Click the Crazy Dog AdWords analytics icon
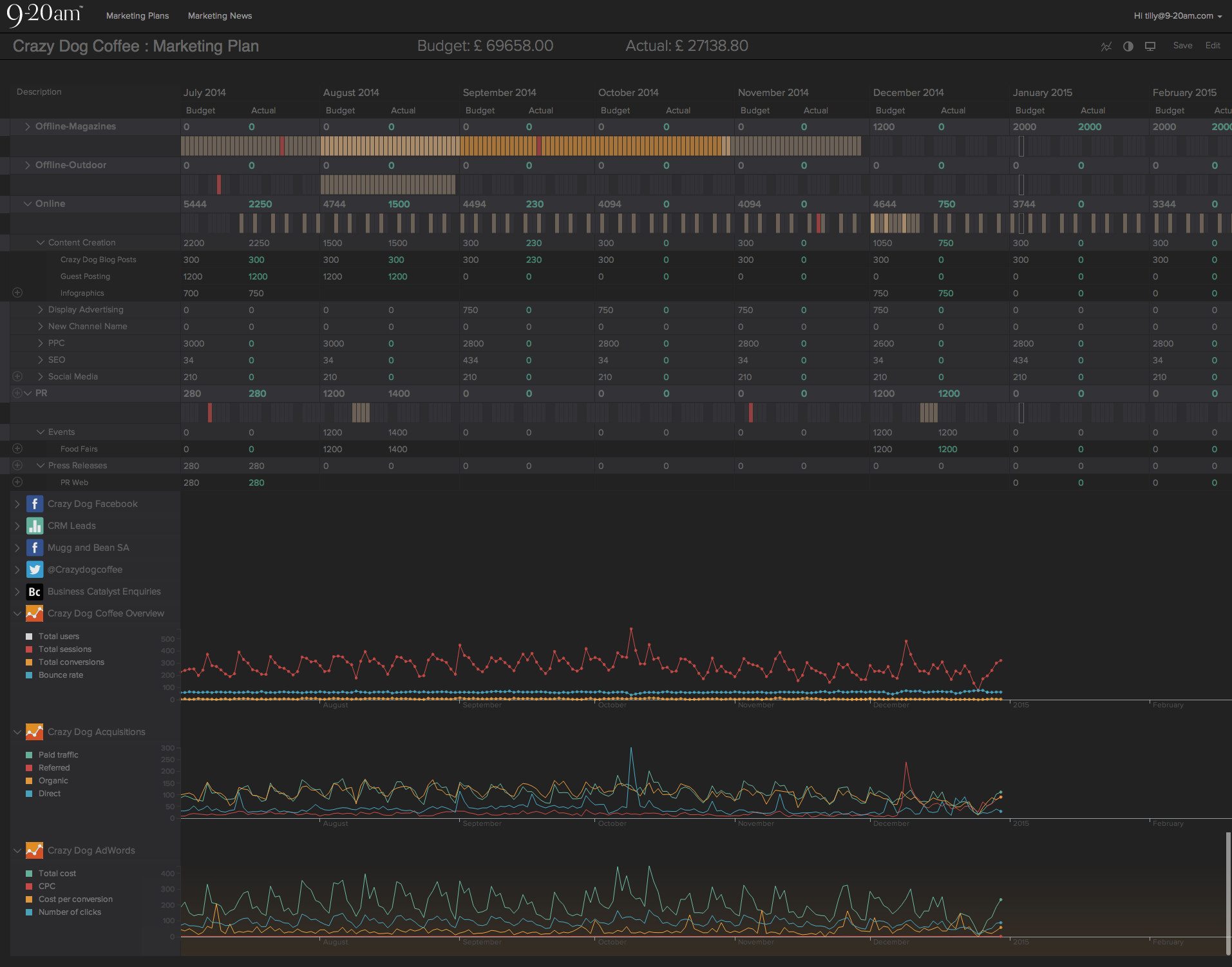1232x967 pixels. (x=35, y=850)
